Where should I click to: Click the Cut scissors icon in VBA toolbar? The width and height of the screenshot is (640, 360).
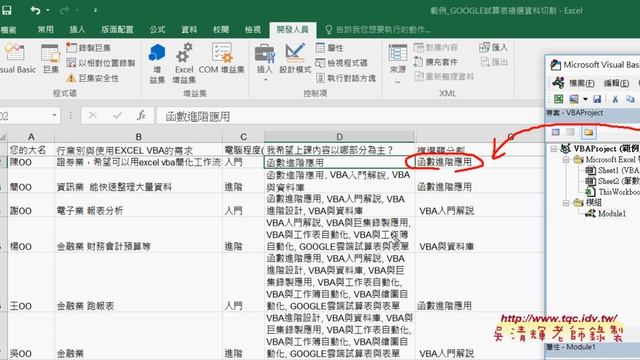click(615, 99)
